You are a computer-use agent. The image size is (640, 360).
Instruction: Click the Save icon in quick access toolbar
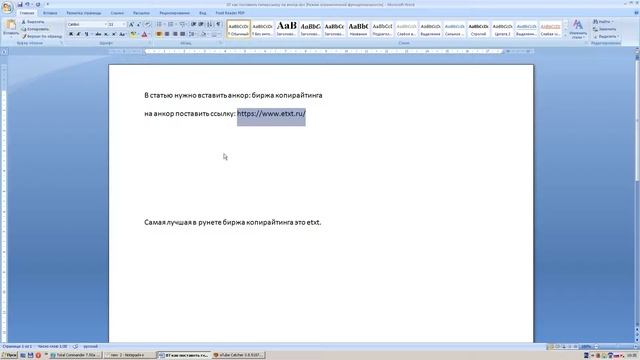(x=20, y=4)
